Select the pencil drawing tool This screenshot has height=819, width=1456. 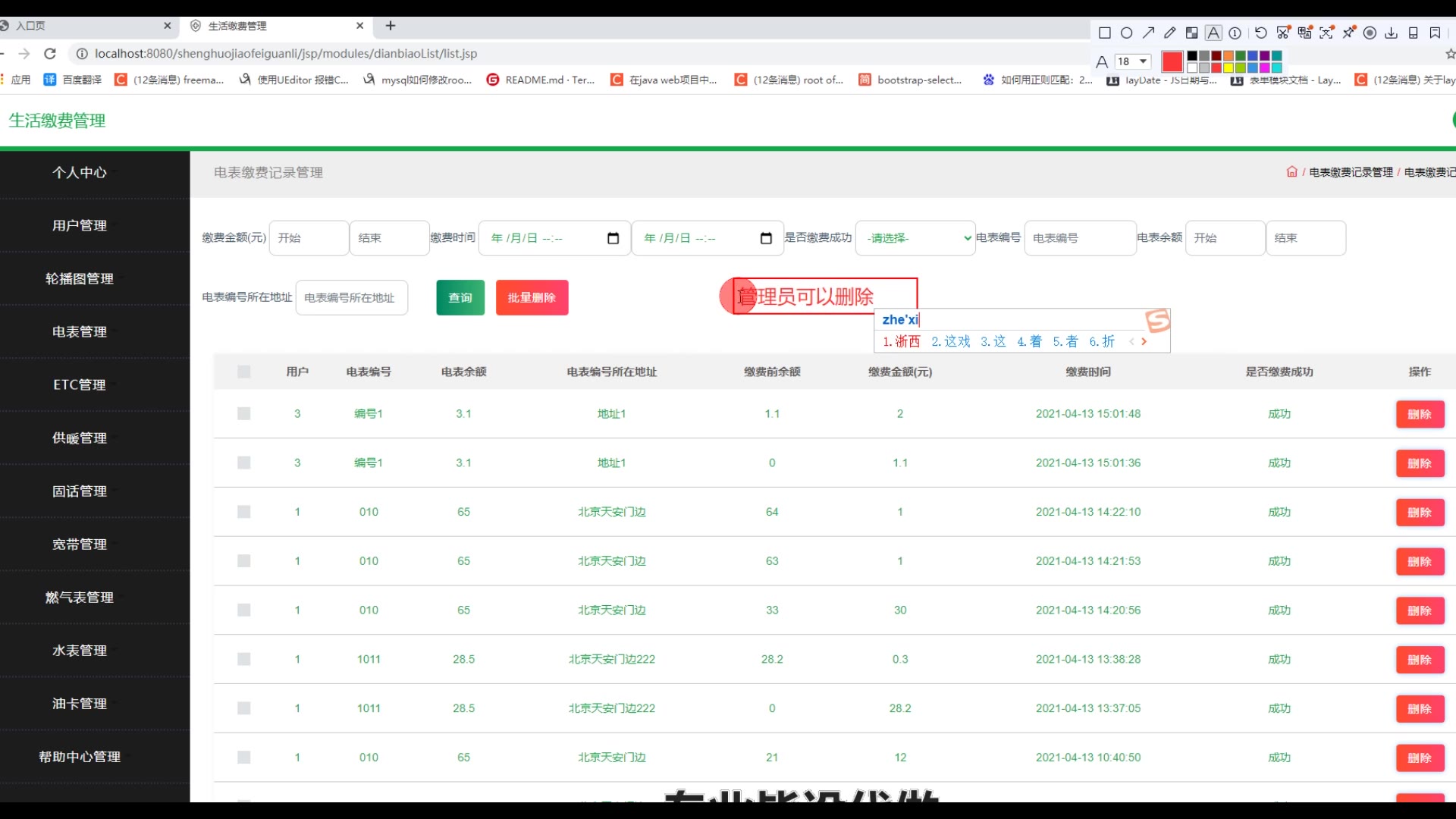(1170, 33)
